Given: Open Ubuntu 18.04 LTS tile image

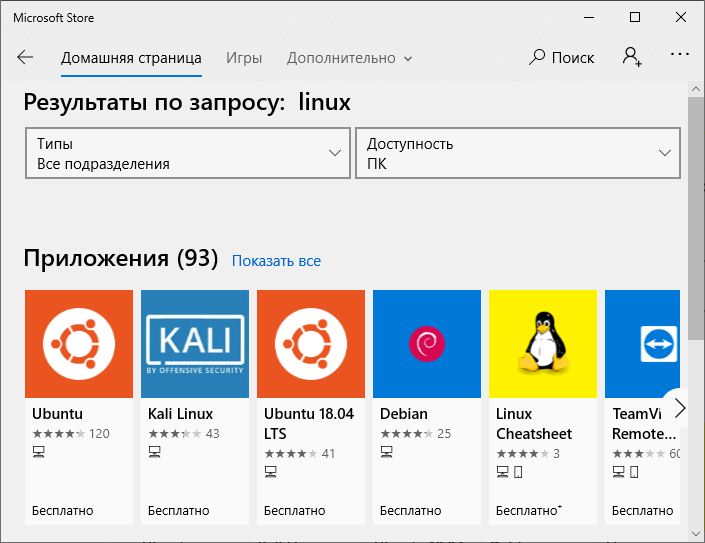Looking at the screenshot, I should point(311,344).
